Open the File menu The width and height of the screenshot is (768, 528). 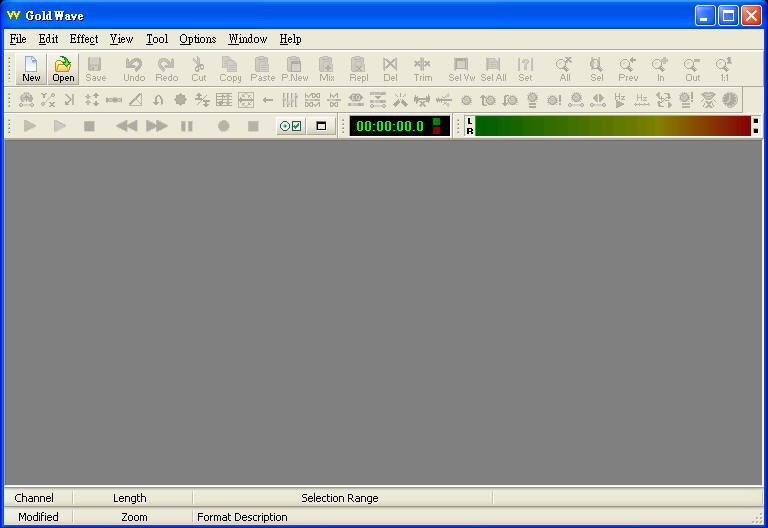coord(18,39)
